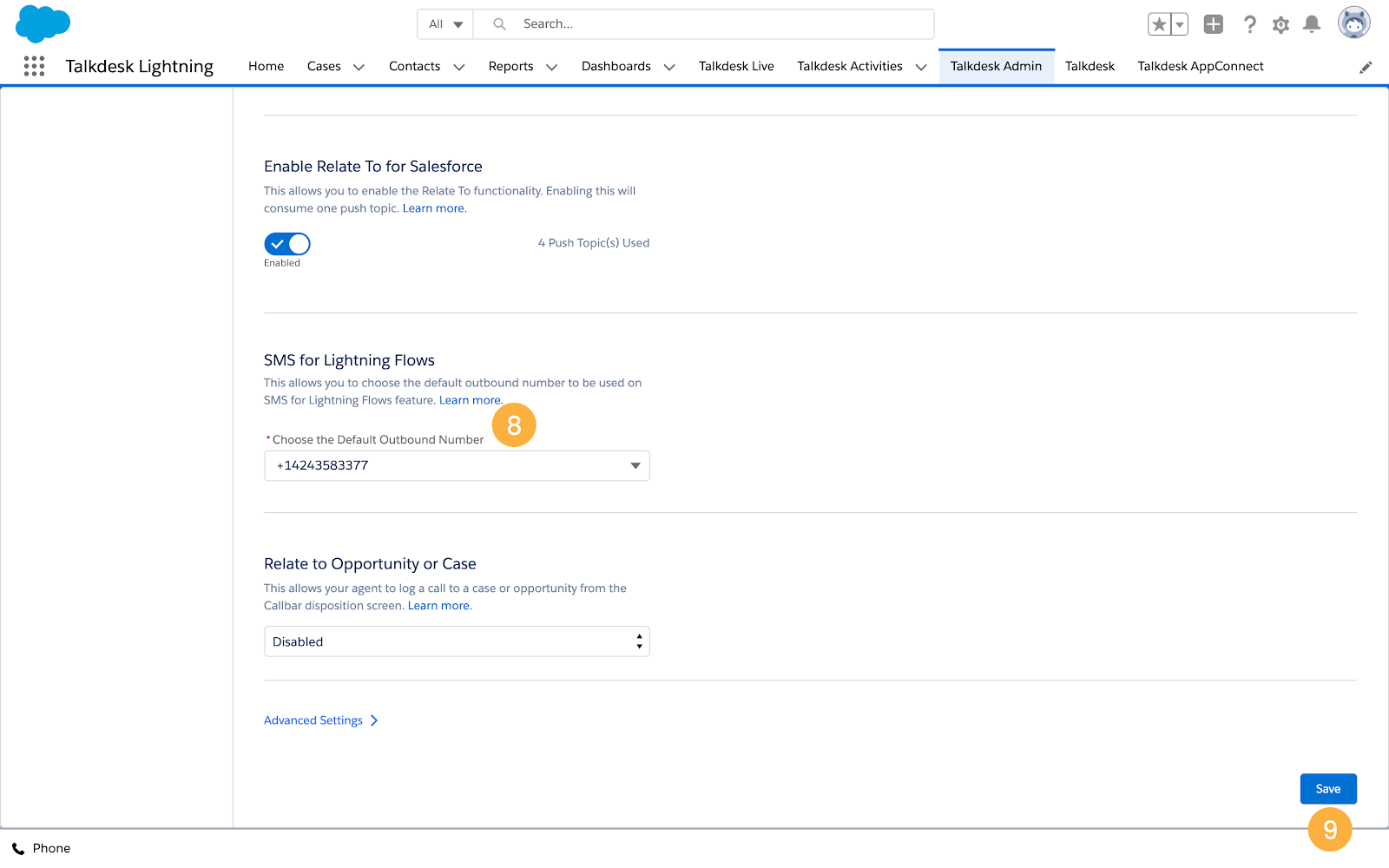Expand the Talkdesk Activities menu chevron
The width and height of the screenshot is (1389, 868).
[921, 67]
